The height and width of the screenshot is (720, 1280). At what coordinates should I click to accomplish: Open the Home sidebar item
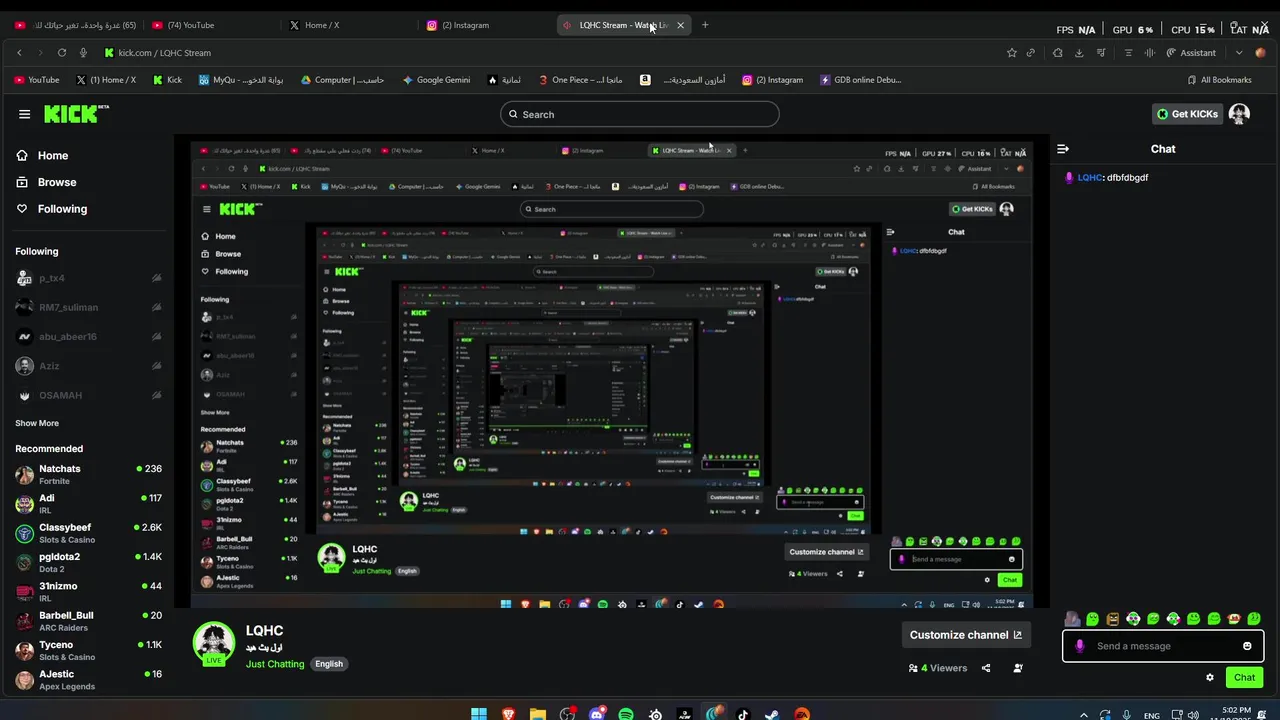(43, 155)
